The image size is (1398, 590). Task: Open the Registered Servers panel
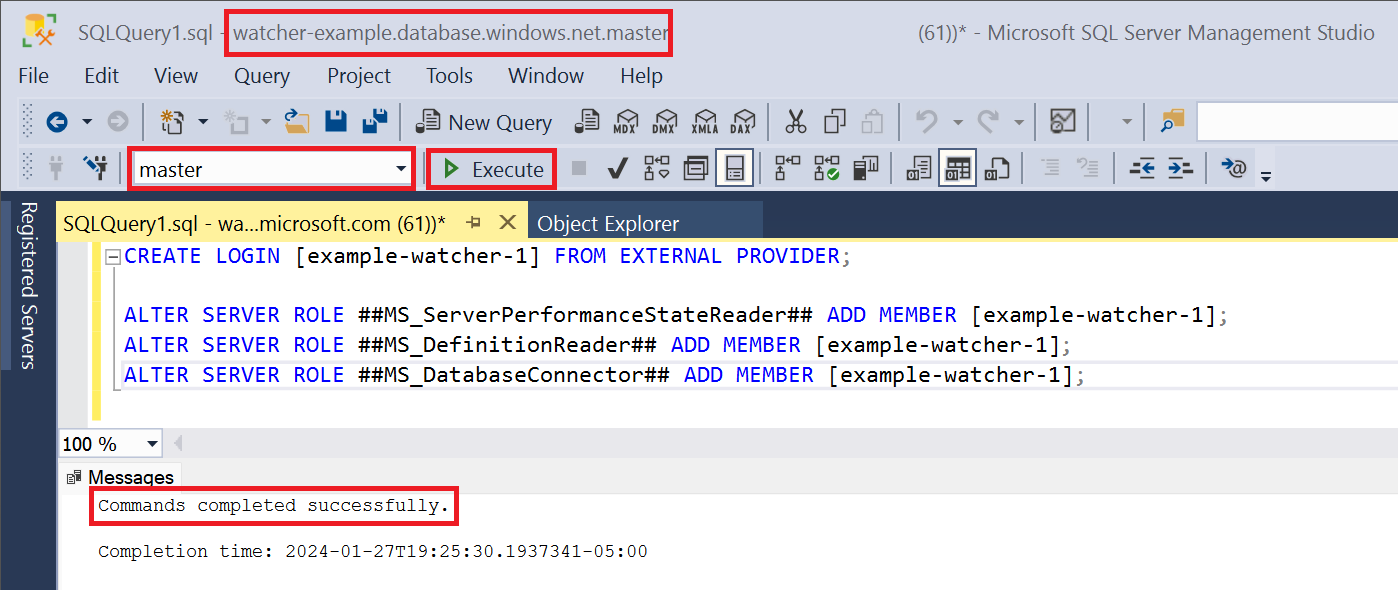tap(27, 290)
